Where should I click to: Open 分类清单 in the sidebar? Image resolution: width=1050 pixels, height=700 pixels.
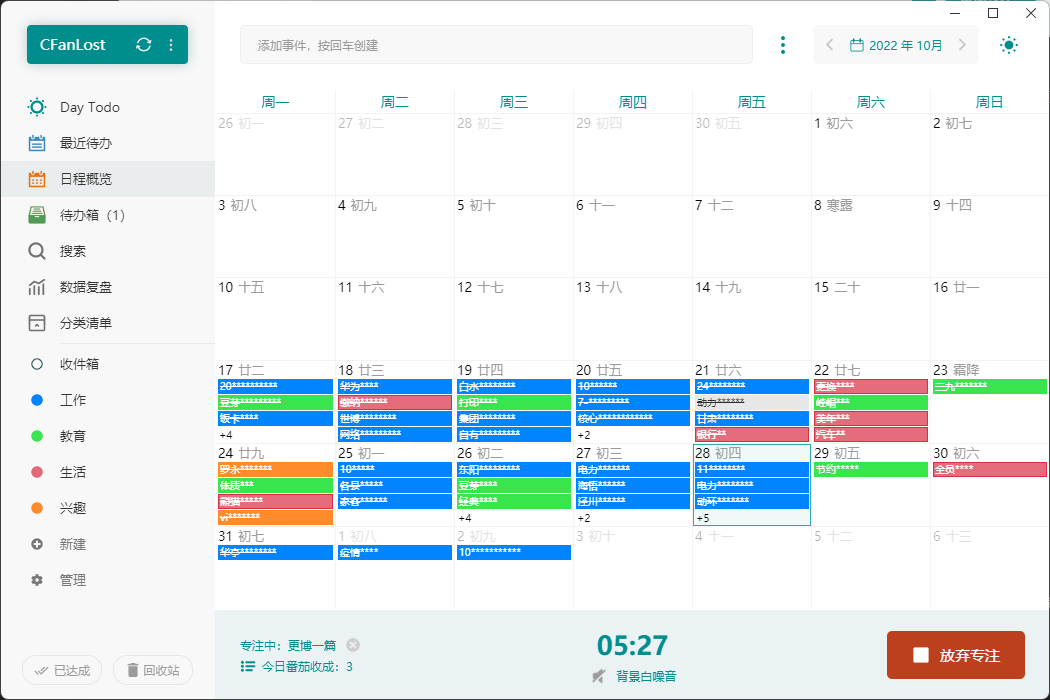108,324
